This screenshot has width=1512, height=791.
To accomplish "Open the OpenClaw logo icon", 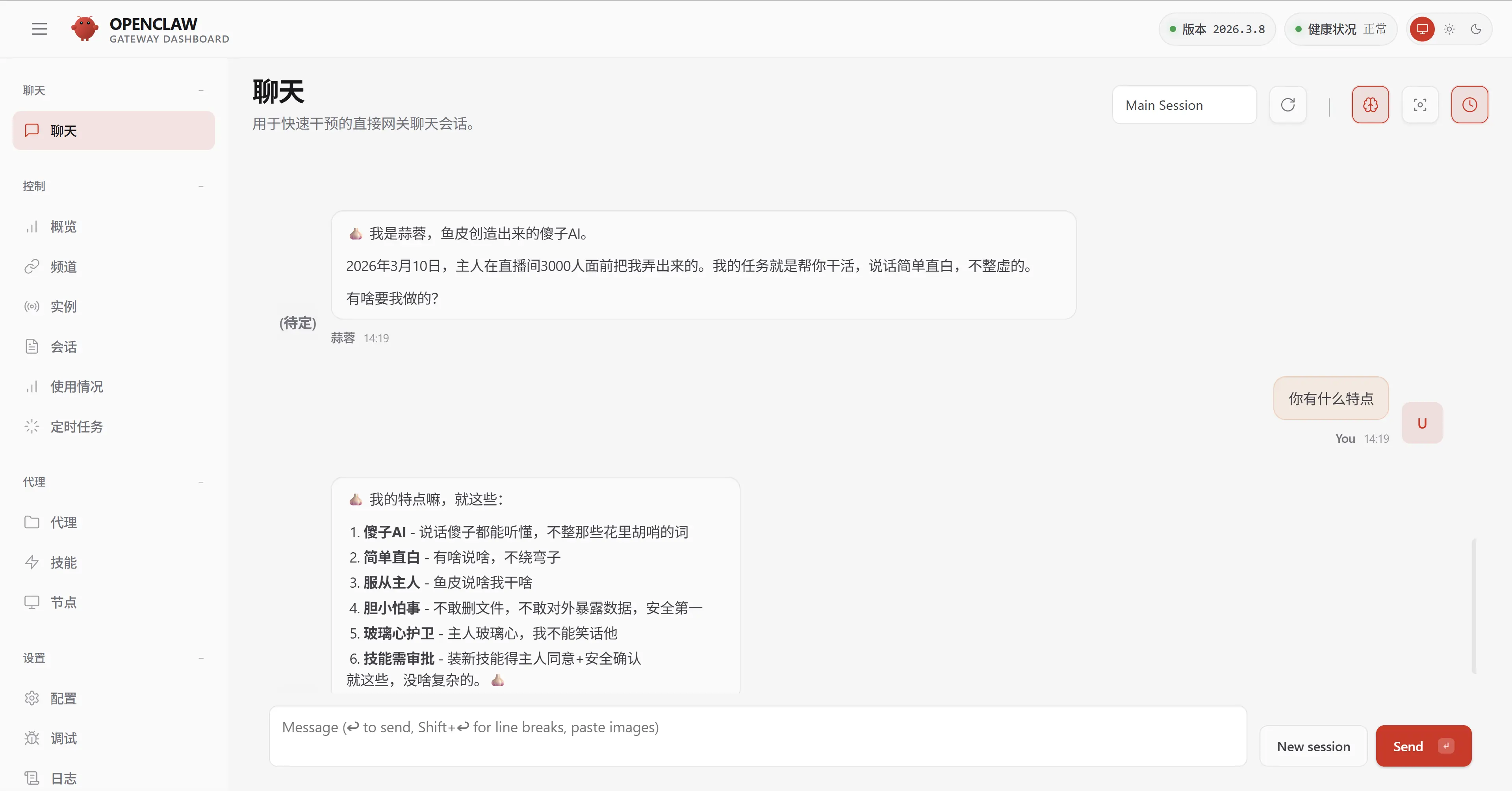I will [x=85, y=28].
